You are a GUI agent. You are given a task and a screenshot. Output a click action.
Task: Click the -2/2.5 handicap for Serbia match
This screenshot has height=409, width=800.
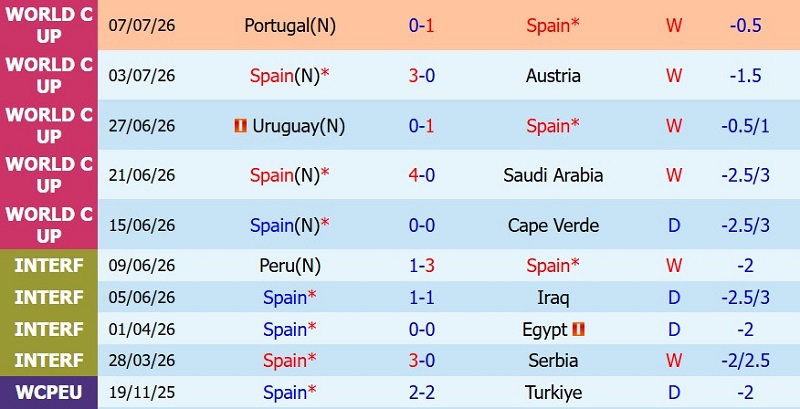point(745,361)
